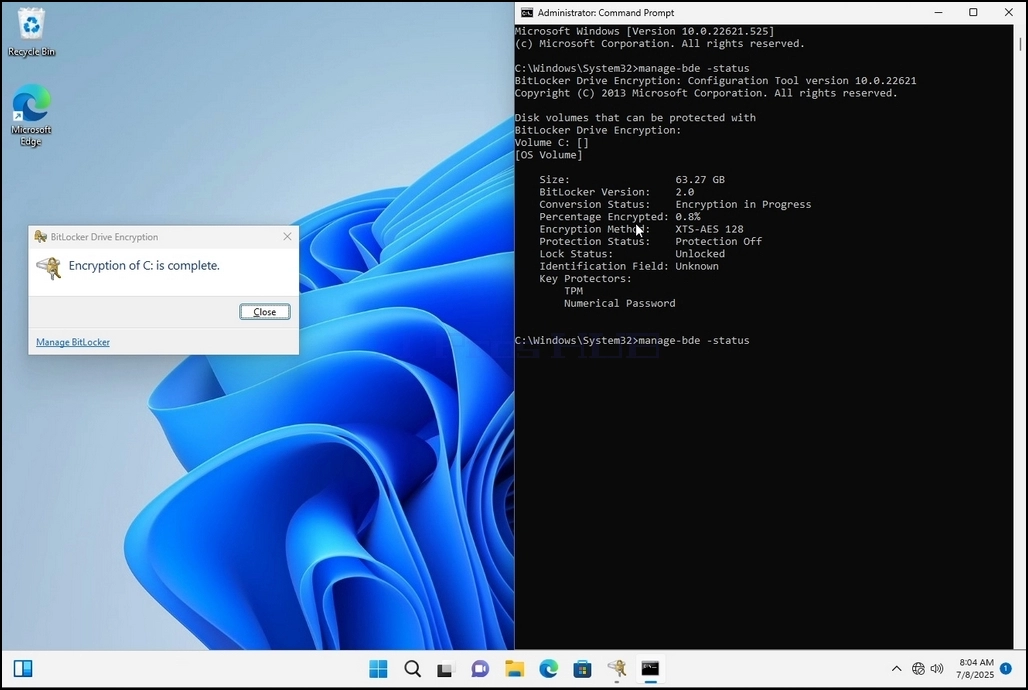This screenshot has height=690, width=1028.
Task: Click the 'Encryption of C: is complete.' message
Action: pos(144,266)
